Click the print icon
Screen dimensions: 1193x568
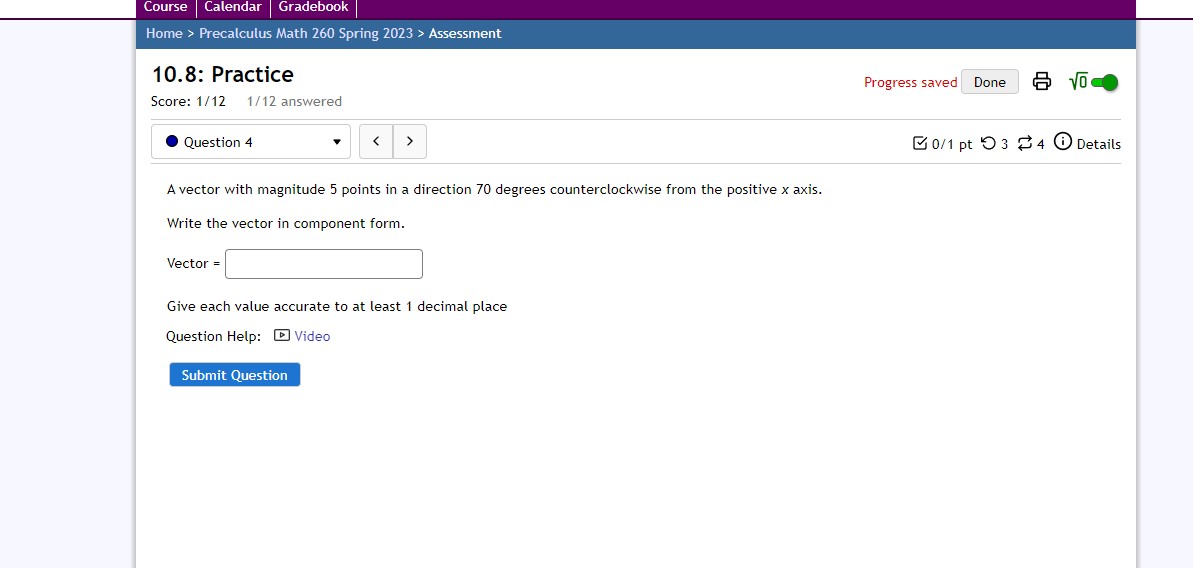coord(1042,81)
